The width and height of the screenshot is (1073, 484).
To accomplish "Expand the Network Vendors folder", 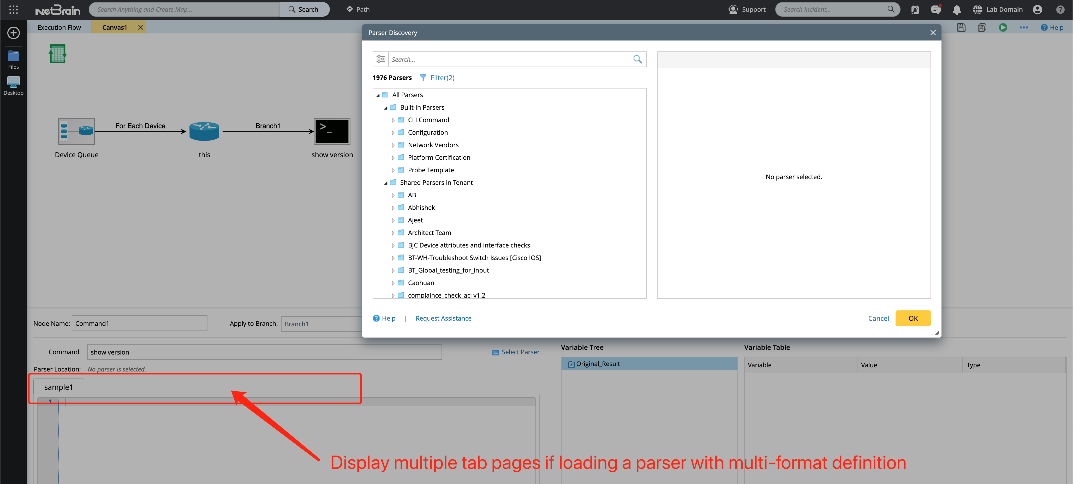I will pyautogui.click(x=393, y=145).
